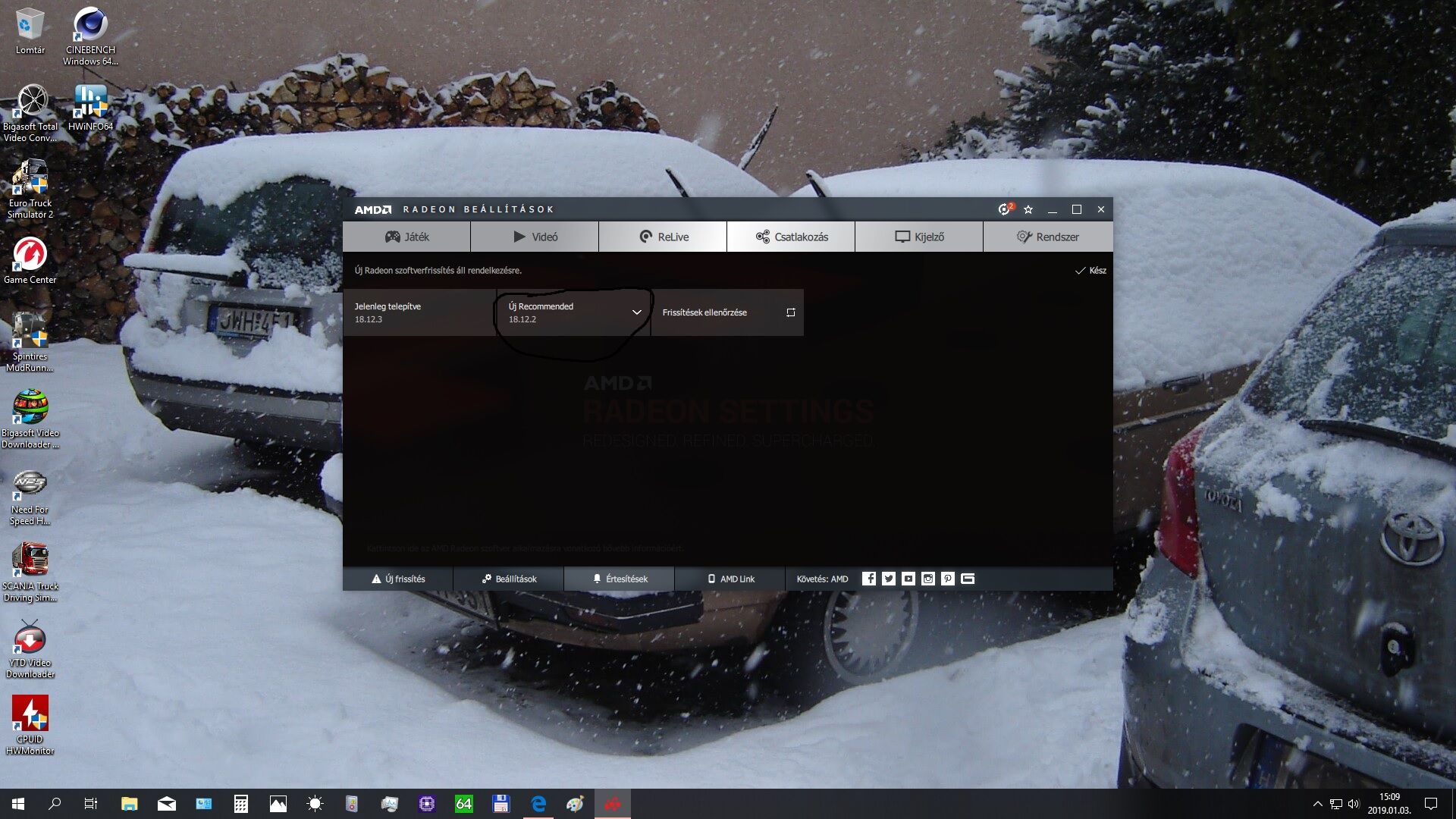Select the Need For Speed desktop icon

pos(30,496)
